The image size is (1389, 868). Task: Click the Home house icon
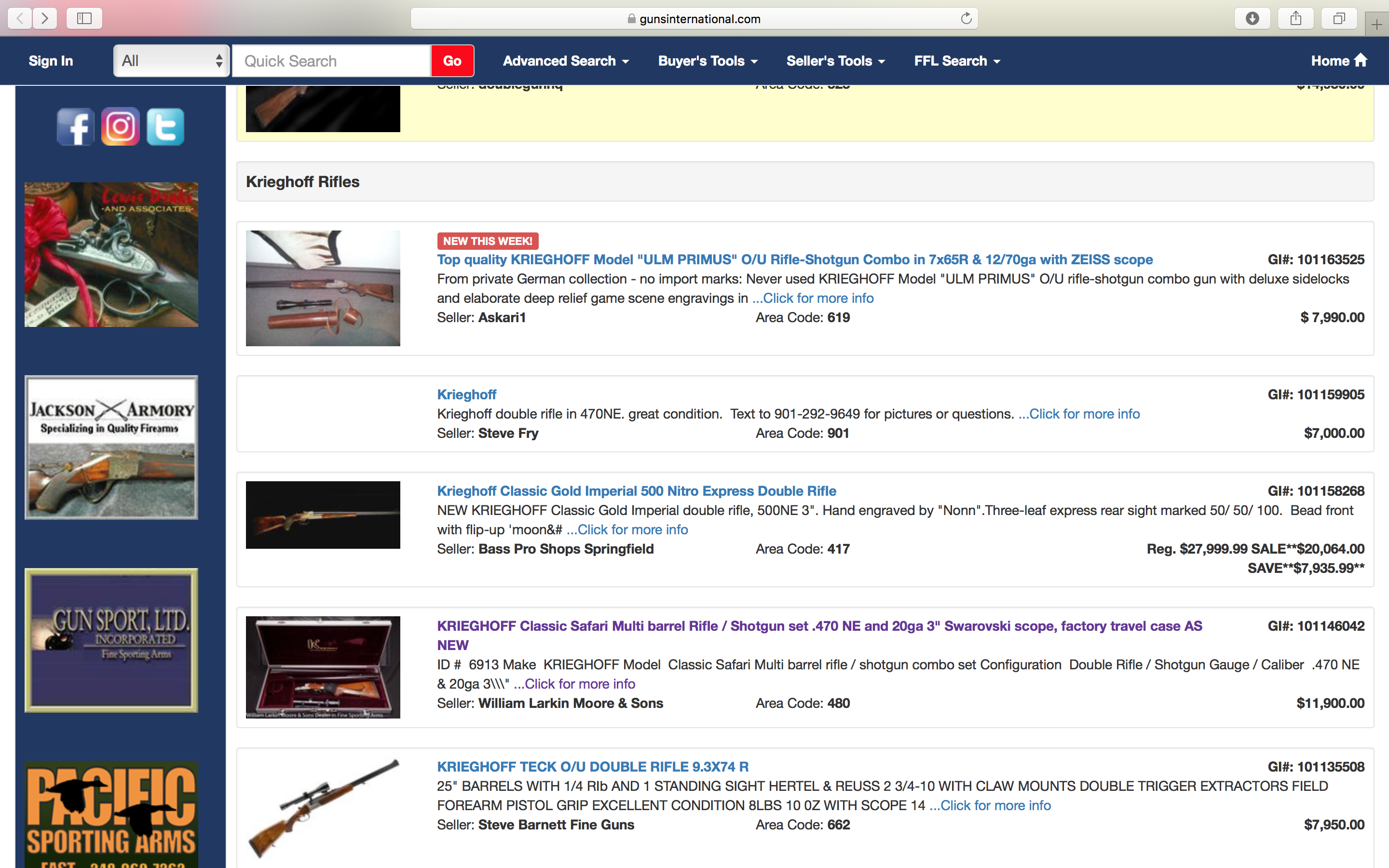1360,60
